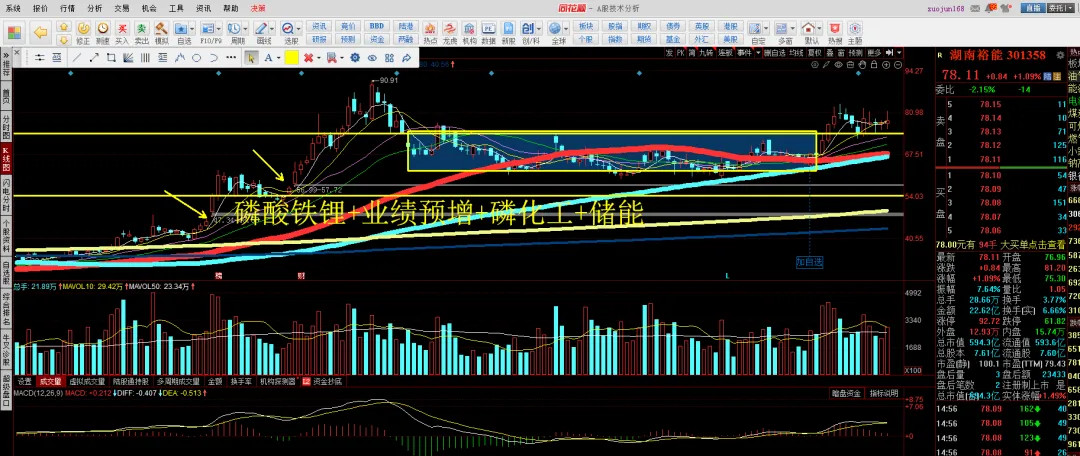Toggle the 连板 option
The image size is (1080, 456).
(725, 52)
